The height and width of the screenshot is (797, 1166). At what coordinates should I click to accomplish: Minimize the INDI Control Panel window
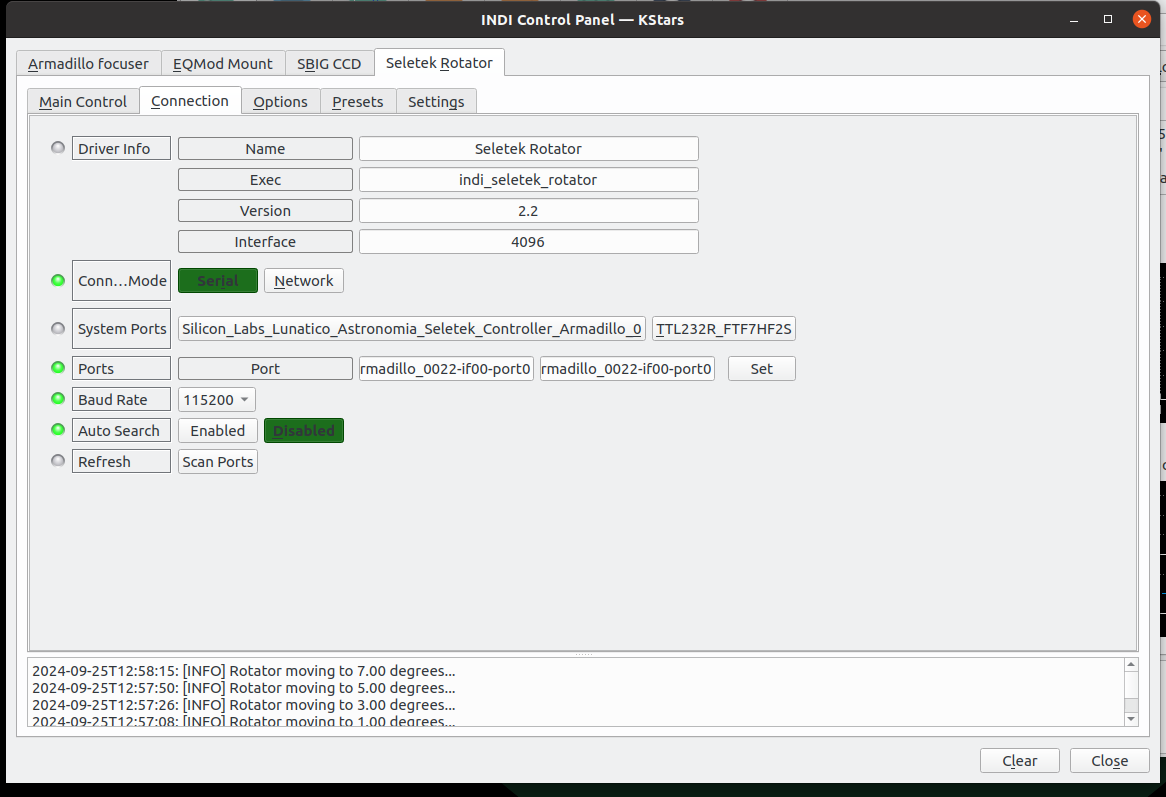tap(1074, 19)
